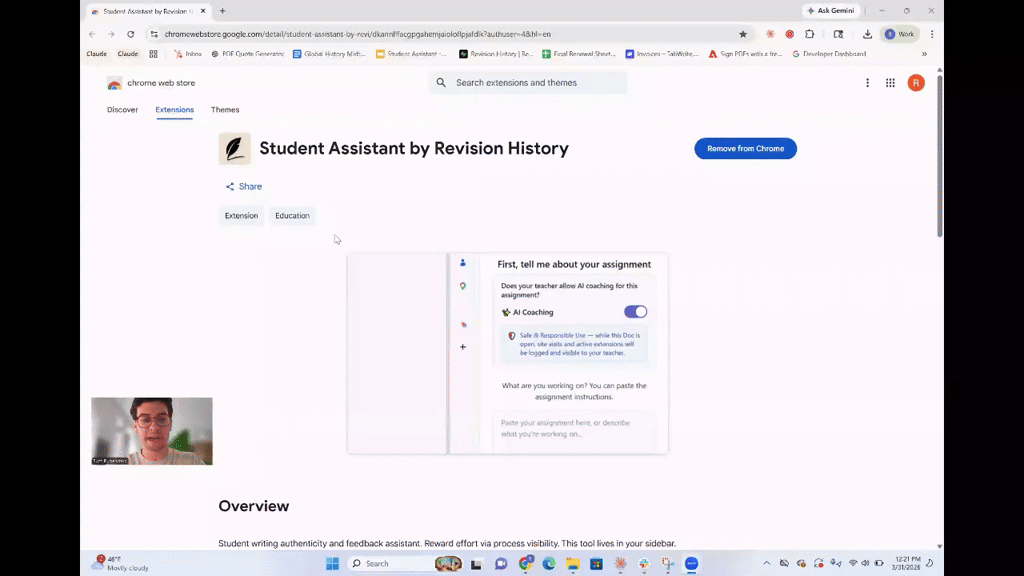The height and width of the screenshot is (576, 1024).
Task: Show hidden system tray icons
Action: pyautogui.click(x=767, y=563)
